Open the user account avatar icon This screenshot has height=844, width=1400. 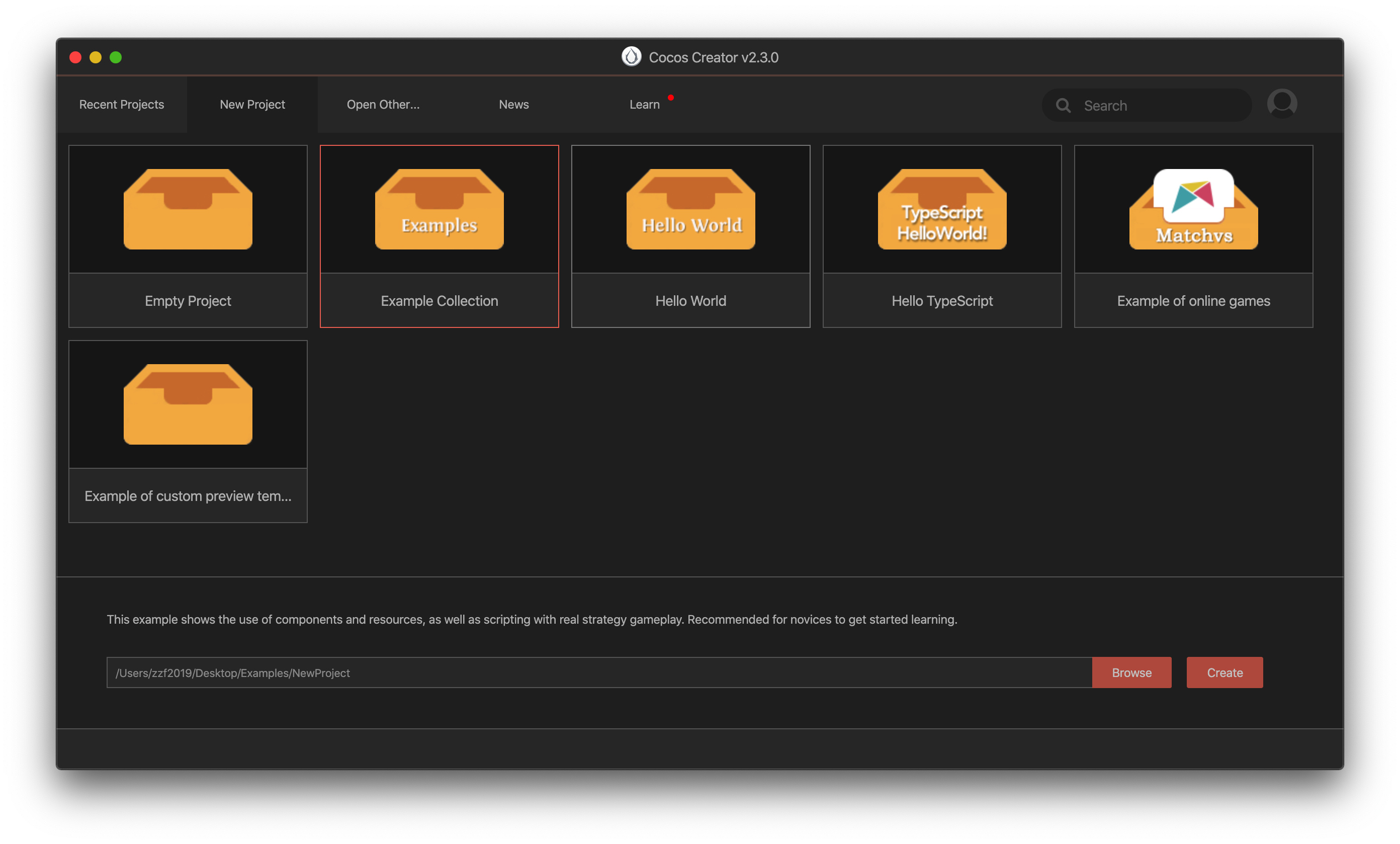[1282, 104]
